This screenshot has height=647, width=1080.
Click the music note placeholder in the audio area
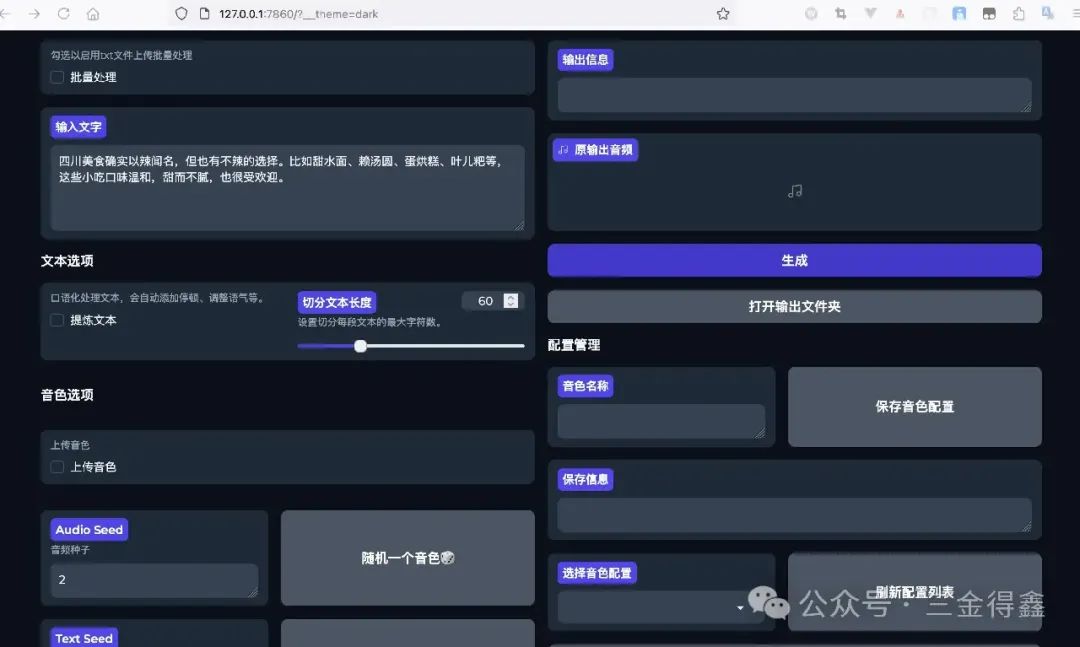click(794, 190)
